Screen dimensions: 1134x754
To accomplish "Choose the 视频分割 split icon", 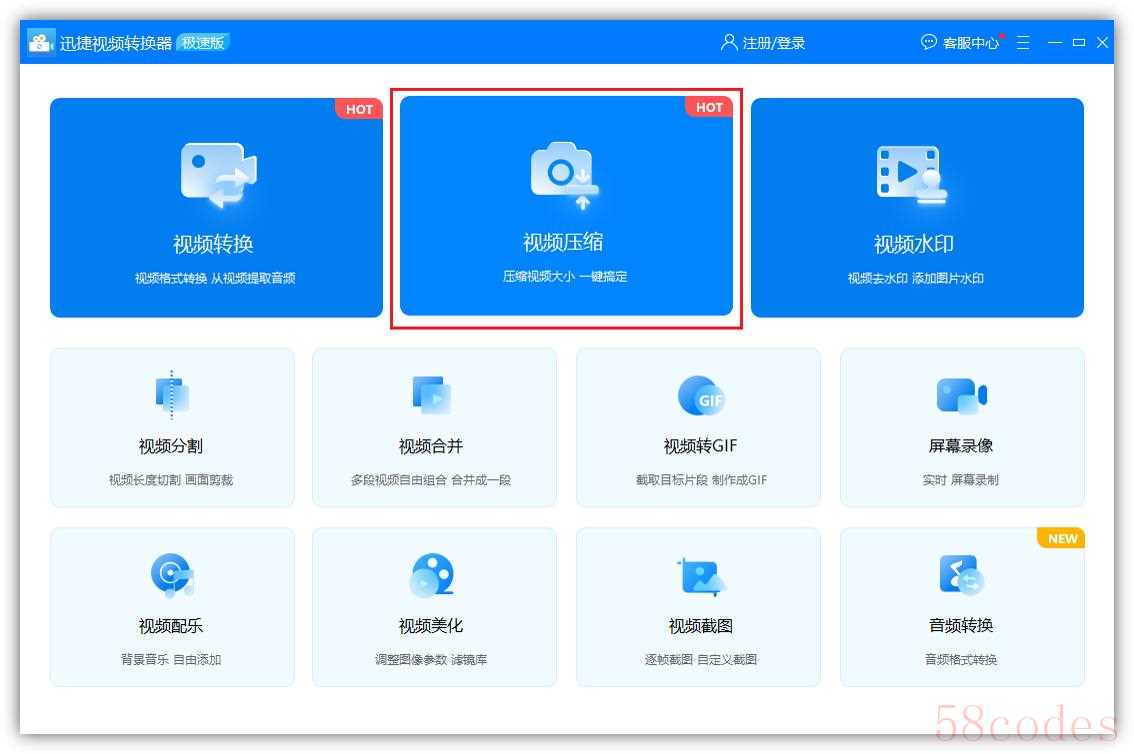I will [172, 395].
